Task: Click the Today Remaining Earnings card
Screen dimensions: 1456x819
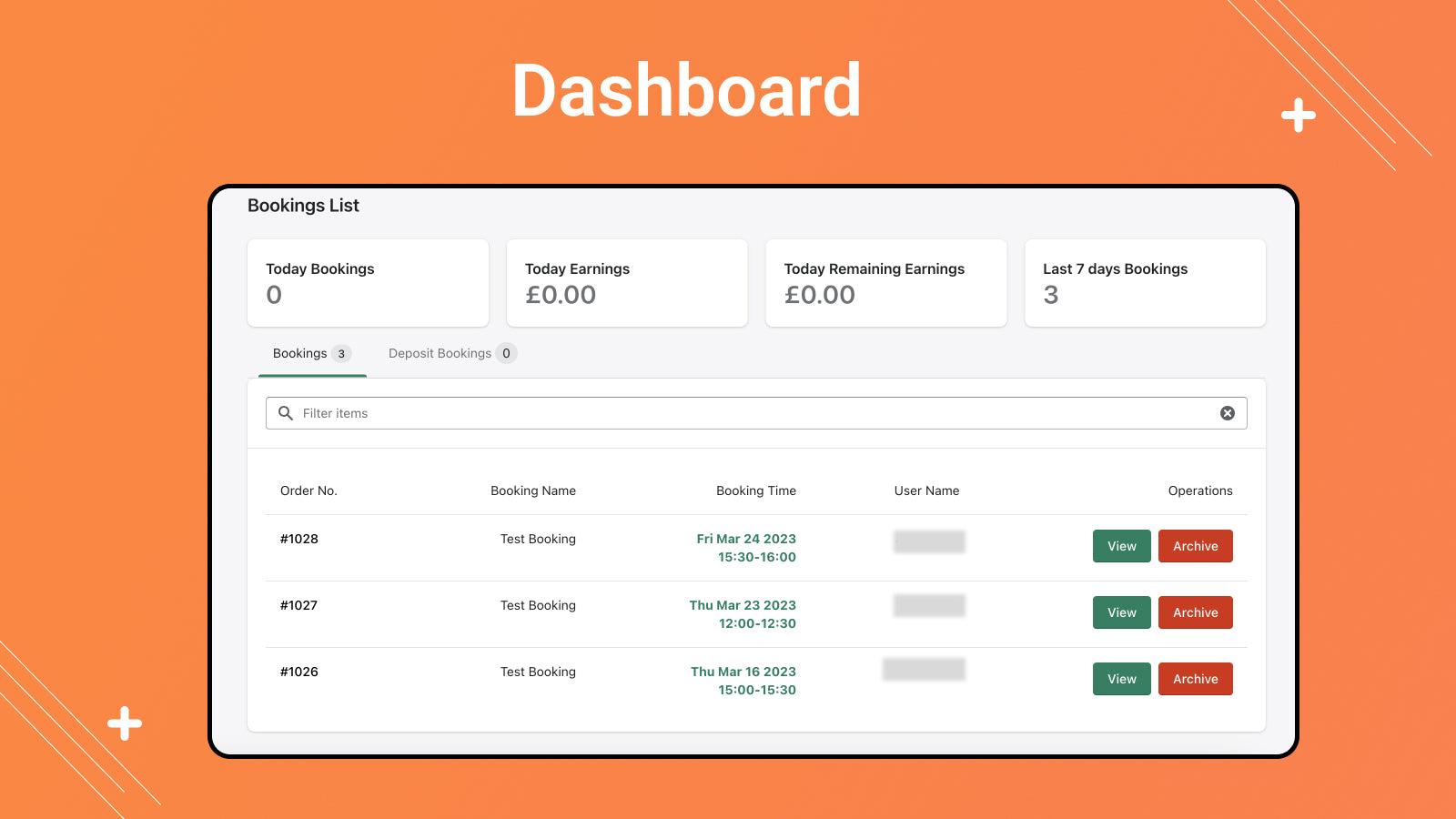Action: [x=885, y=282]
